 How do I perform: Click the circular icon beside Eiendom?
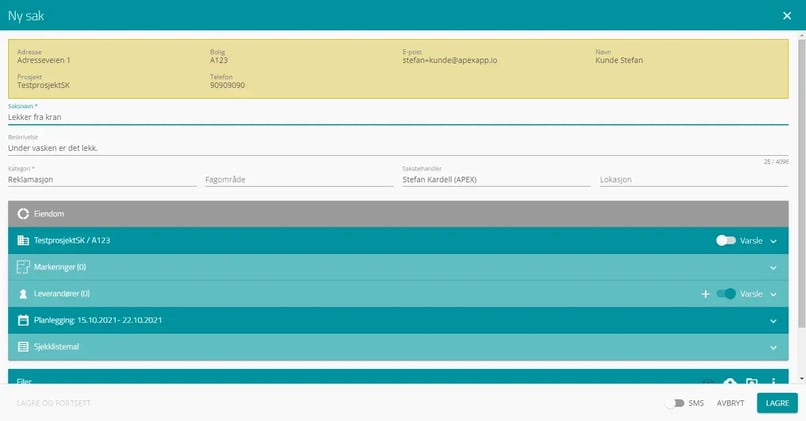pyautogui.click(x=24, y=214)
